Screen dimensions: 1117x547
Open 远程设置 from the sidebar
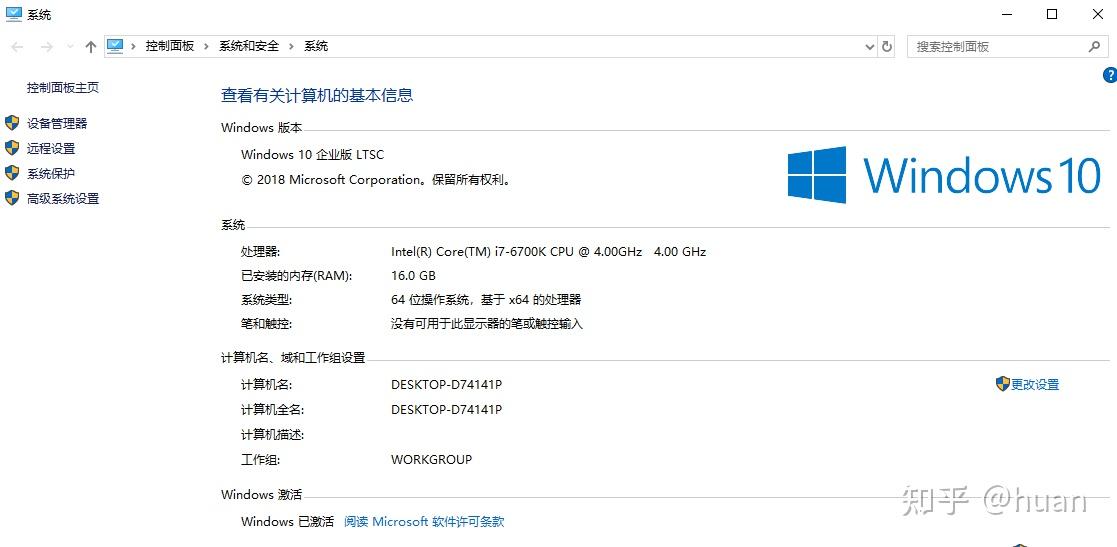click(51, 148)
